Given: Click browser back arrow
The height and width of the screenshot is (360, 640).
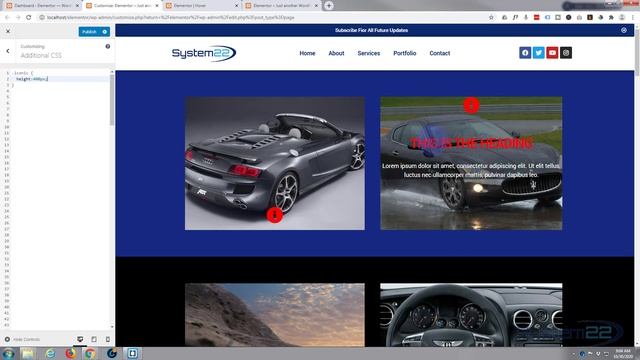Looking at the screenshot, I should pyautogui.click(x=7, y=18).
